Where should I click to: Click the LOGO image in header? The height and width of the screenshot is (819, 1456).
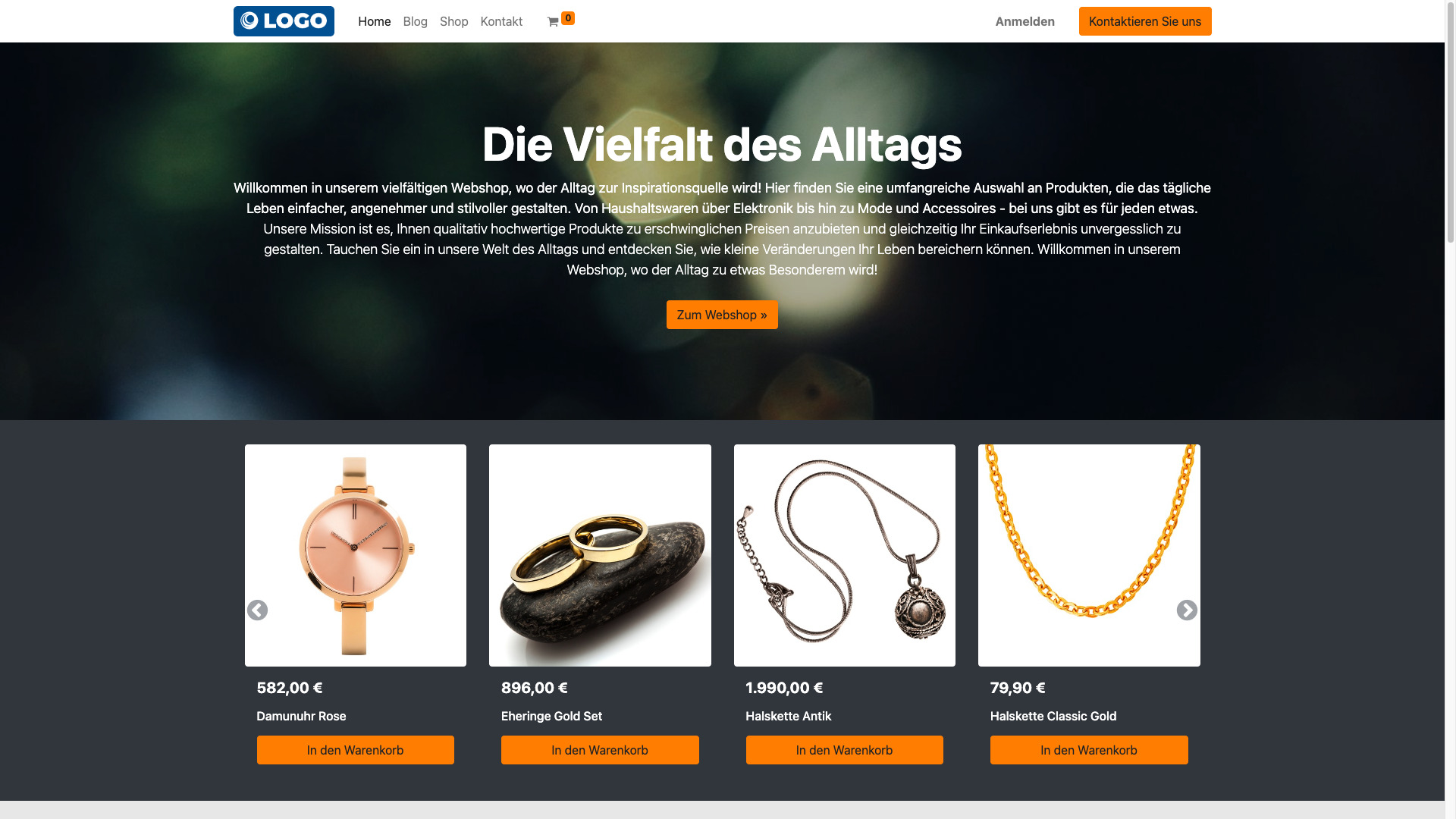pyautogui.click(x=284, y=21)
